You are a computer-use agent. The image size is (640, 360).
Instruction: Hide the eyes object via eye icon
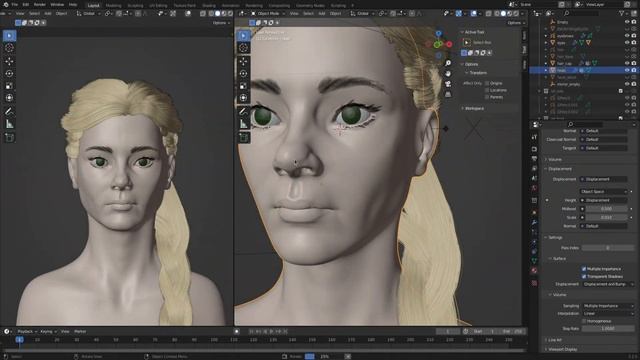coord(627,42)
